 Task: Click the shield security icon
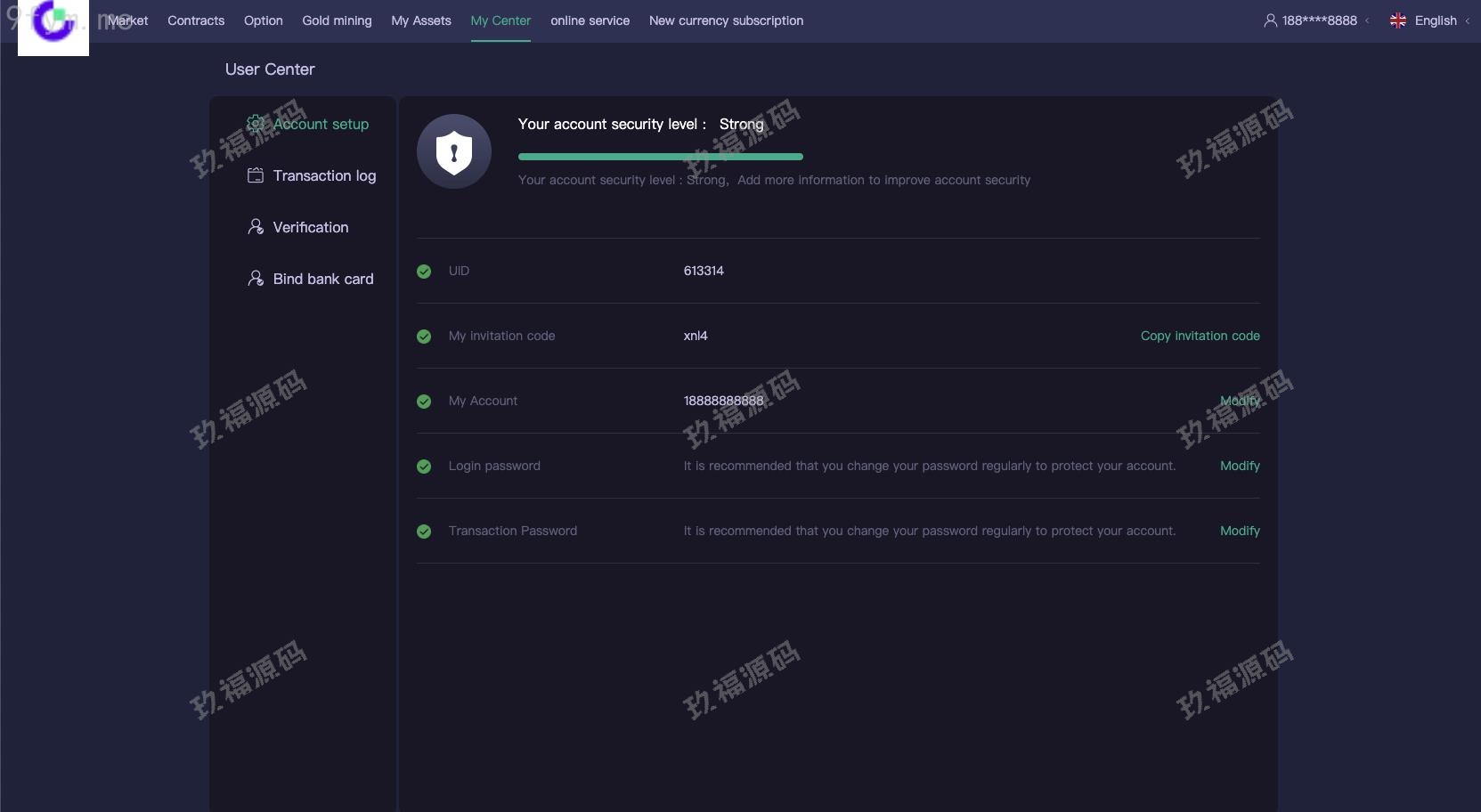click(454, 151)
